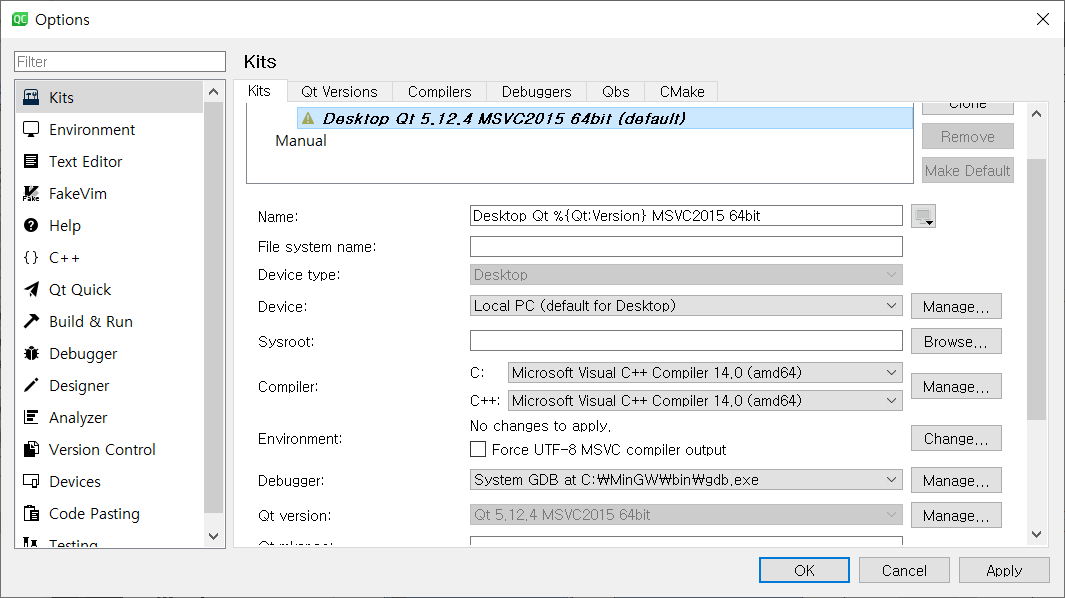Open the C++ compiler dropdown
Viewport: 1065px width, 598px height.
pos(705,400)
